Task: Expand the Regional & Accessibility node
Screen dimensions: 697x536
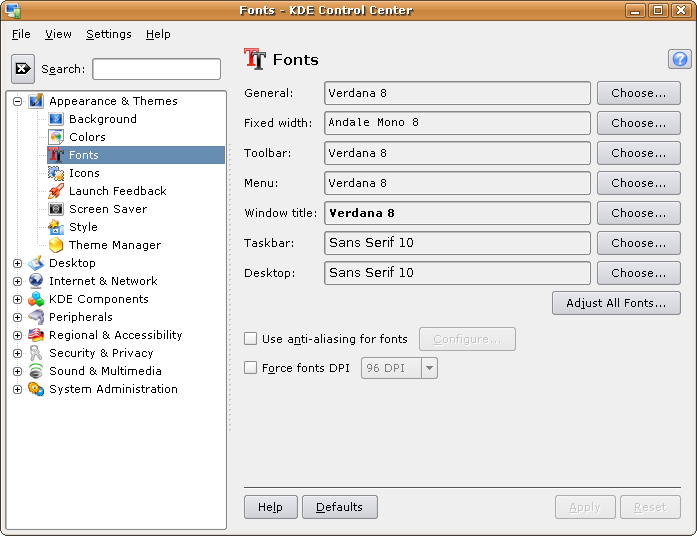Action: click(17, 335)
